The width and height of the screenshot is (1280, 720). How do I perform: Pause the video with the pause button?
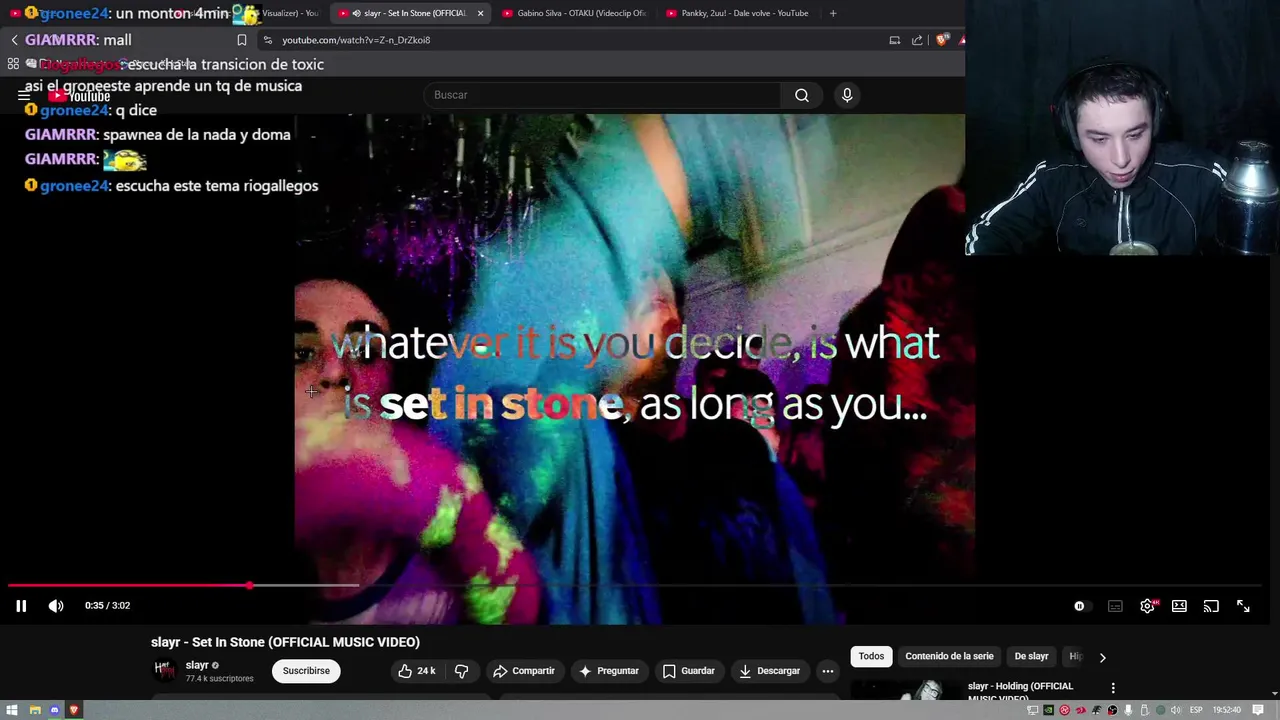pyautogui.click(x=21, y=605)
